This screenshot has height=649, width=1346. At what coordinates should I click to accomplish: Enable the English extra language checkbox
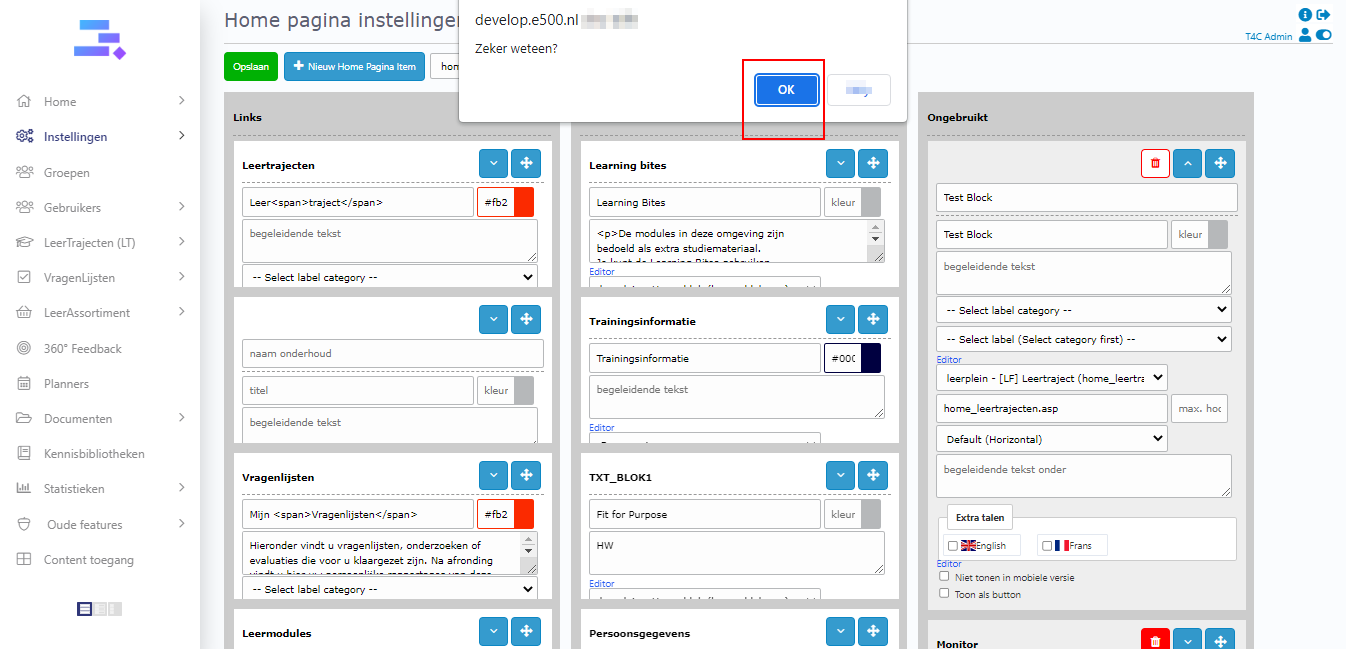pos(952,546)
